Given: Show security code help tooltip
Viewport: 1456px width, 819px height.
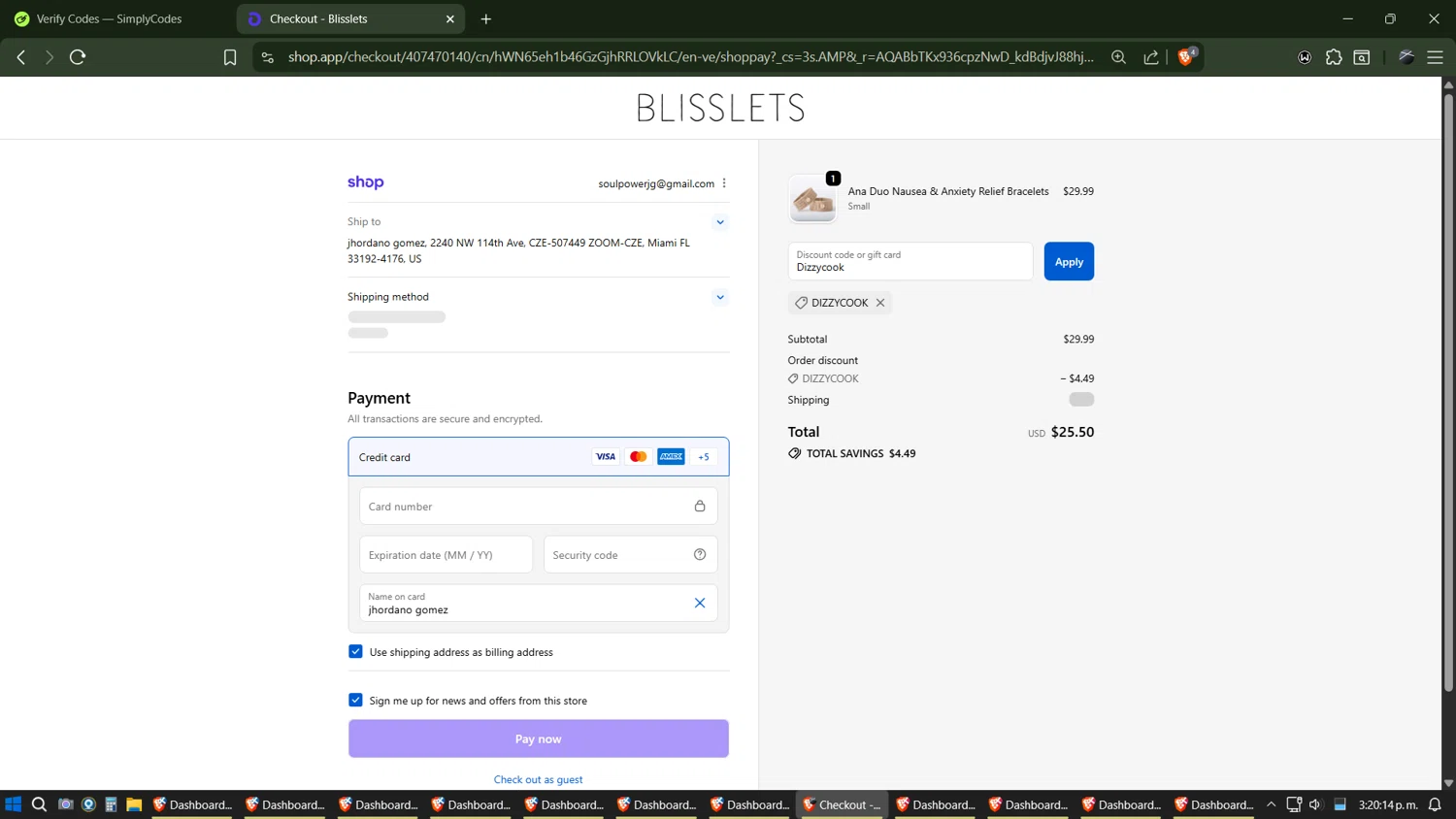Looking at the screenshot, I should click(700, 554).
